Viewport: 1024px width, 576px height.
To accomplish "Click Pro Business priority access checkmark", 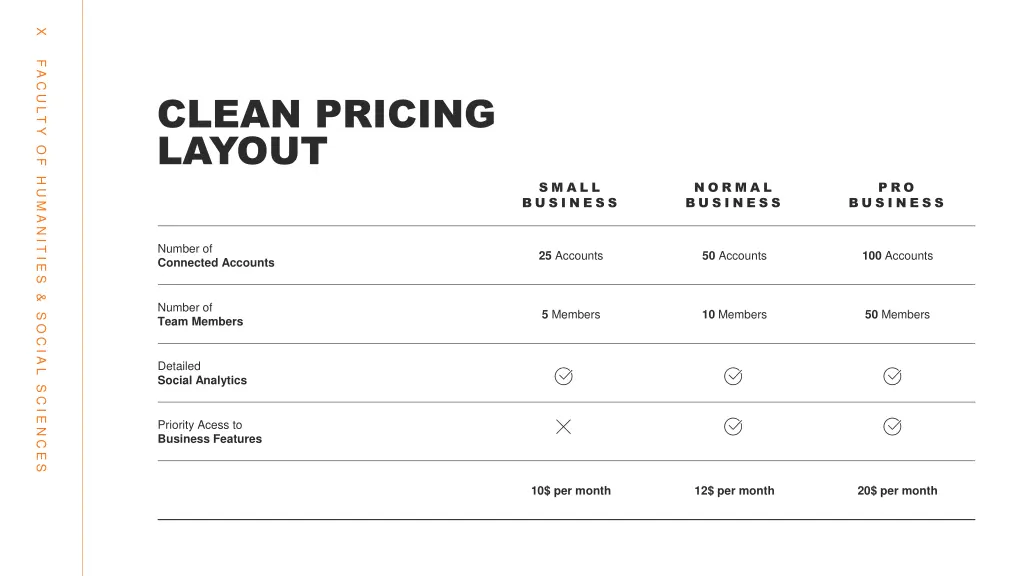I will pyautogui.click(x=893, y=426).
